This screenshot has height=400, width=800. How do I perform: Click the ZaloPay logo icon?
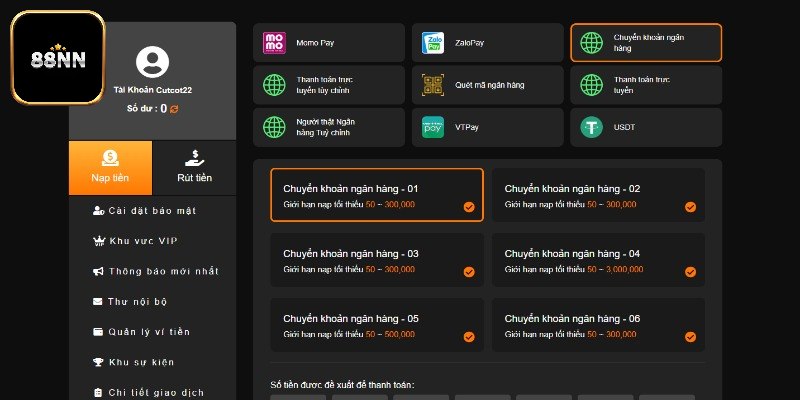pyautogui.click(x=433, y=43)
